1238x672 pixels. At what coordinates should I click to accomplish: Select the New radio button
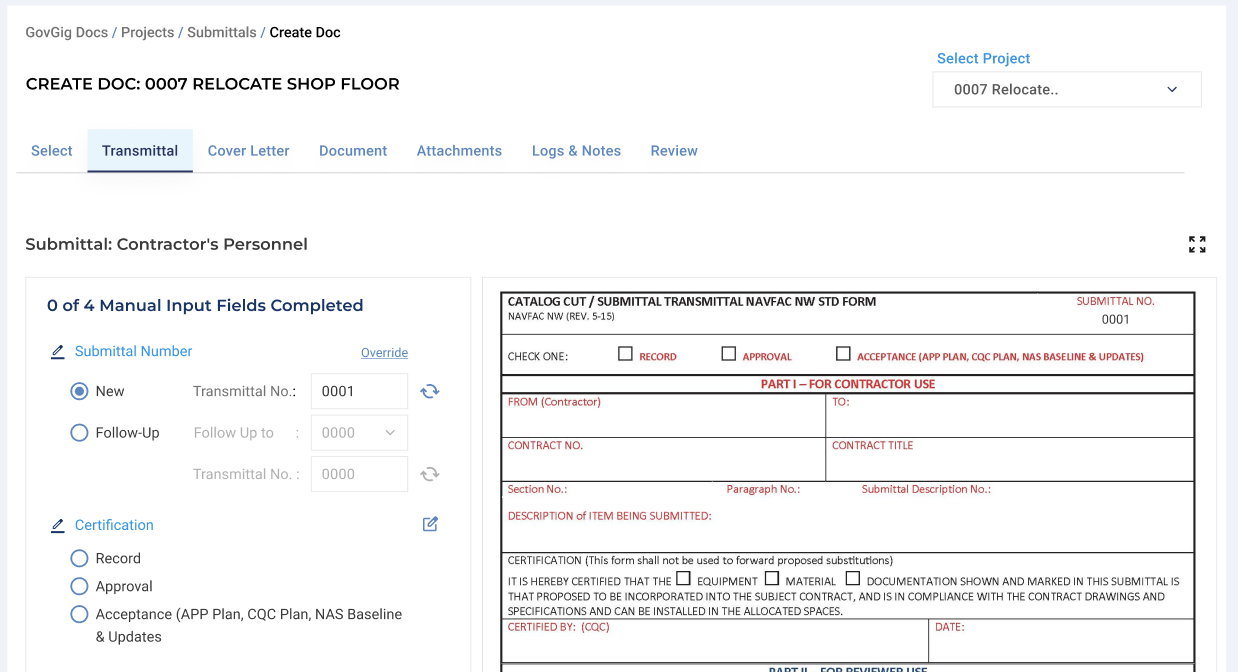pyautogui.click(x=79, y=391)
